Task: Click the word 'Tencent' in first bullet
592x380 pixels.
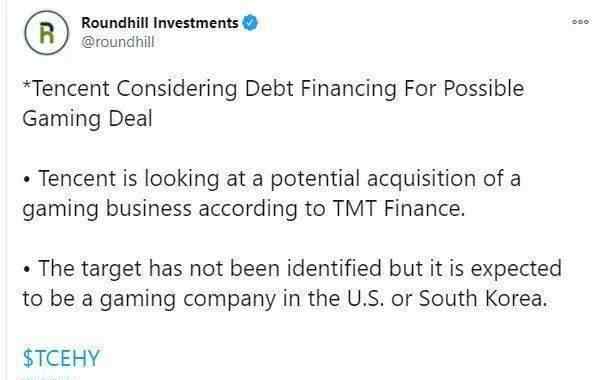Action: (x=77, y=178)
